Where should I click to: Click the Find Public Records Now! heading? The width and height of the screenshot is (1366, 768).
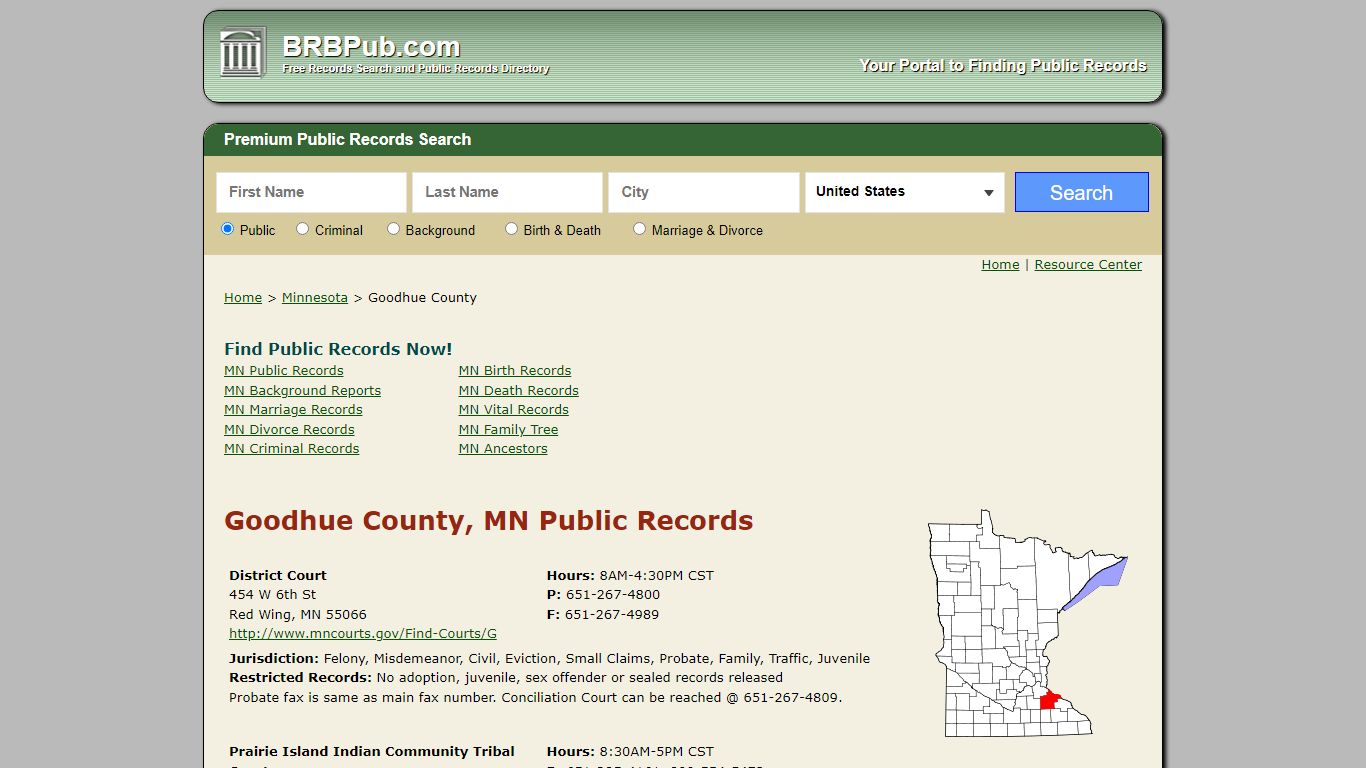coord(338,349)
